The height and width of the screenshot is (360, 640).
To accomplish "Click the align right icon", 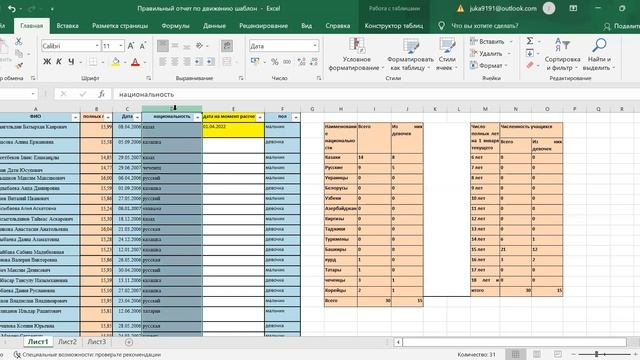I will click(187, 62).
